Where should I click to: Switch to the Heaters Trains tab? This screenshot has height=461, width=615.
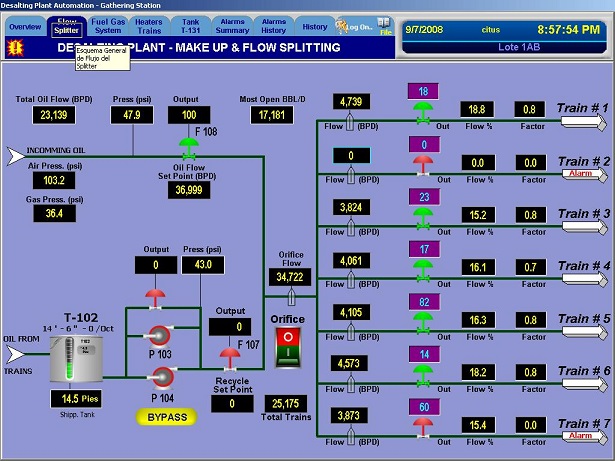[149, 25]
